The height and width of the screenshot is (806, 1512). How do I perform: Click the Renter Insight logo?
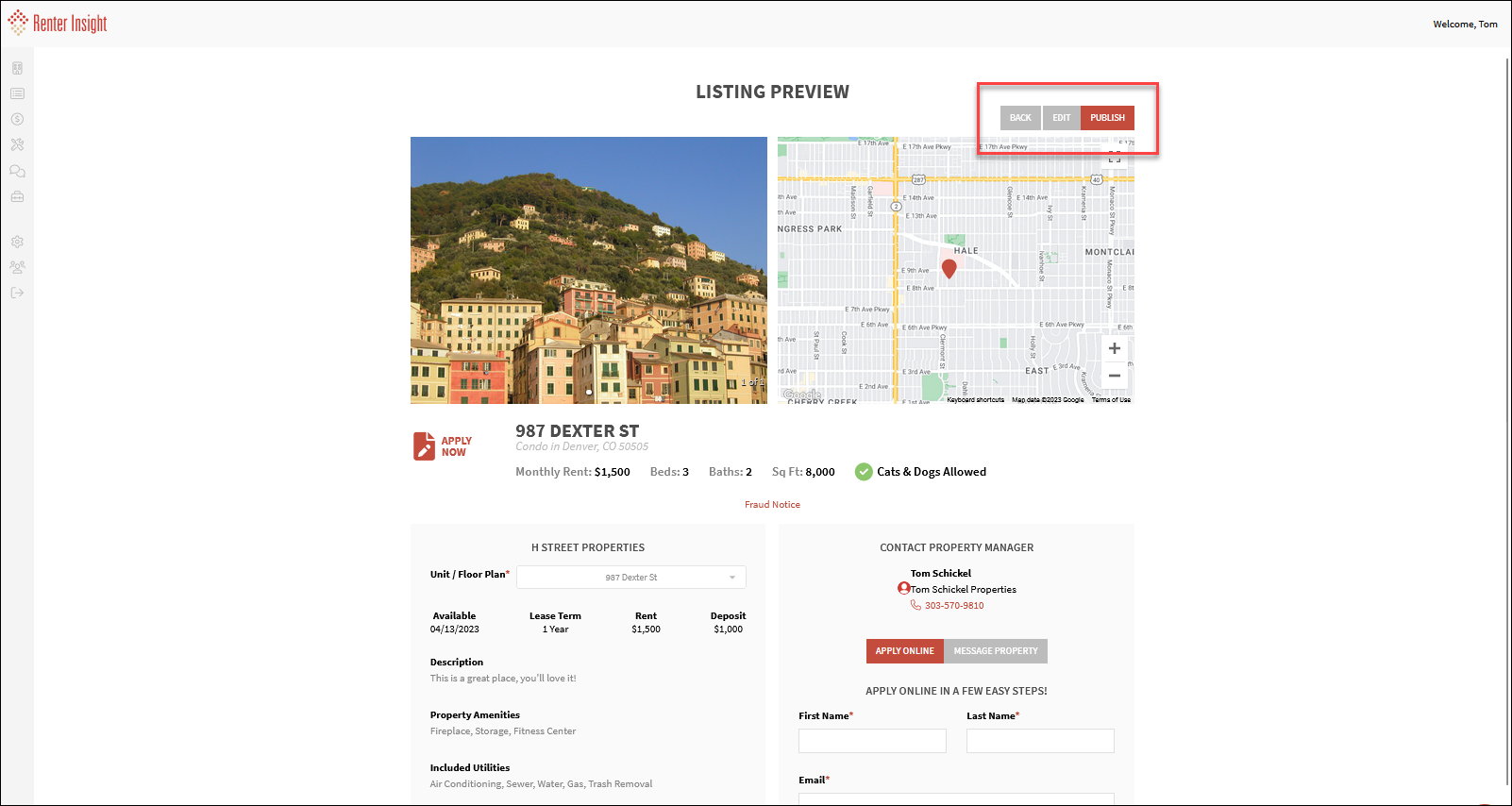click(58, 23)
